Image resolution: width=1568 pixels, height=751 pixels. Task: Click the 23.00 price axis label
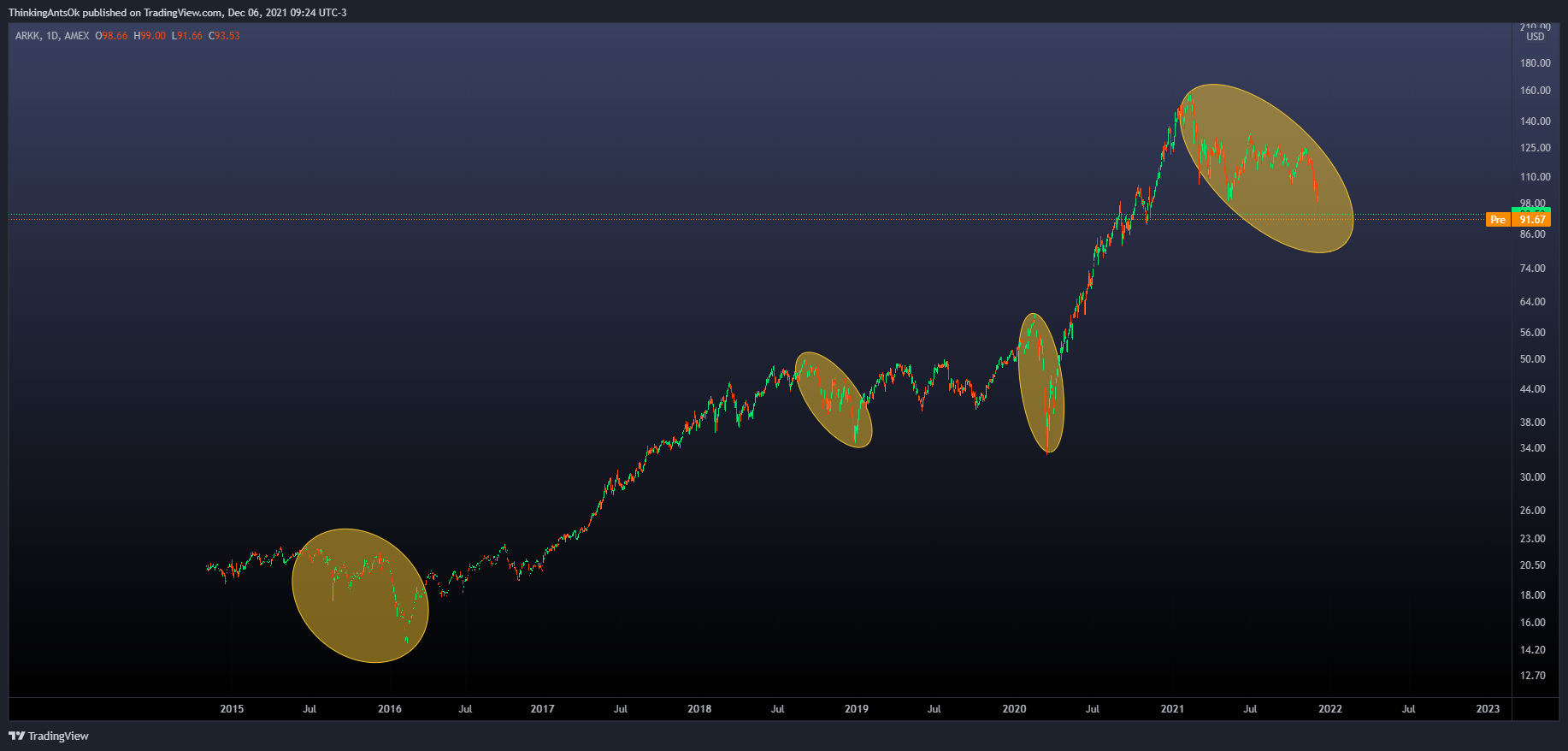pos(1533,539)
